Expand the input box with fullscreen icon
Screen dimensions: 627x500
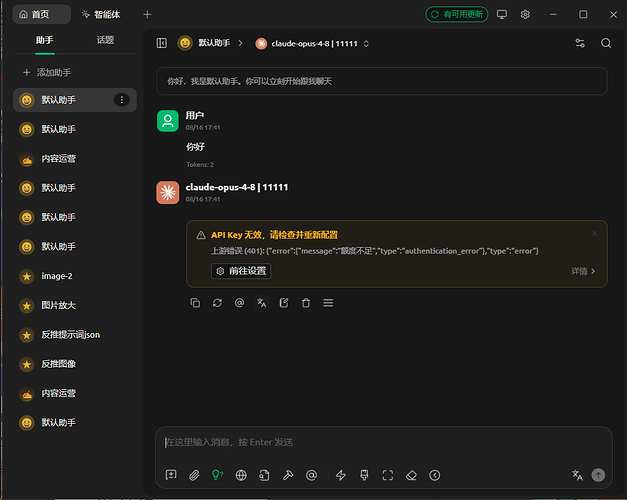coord(387,475)
